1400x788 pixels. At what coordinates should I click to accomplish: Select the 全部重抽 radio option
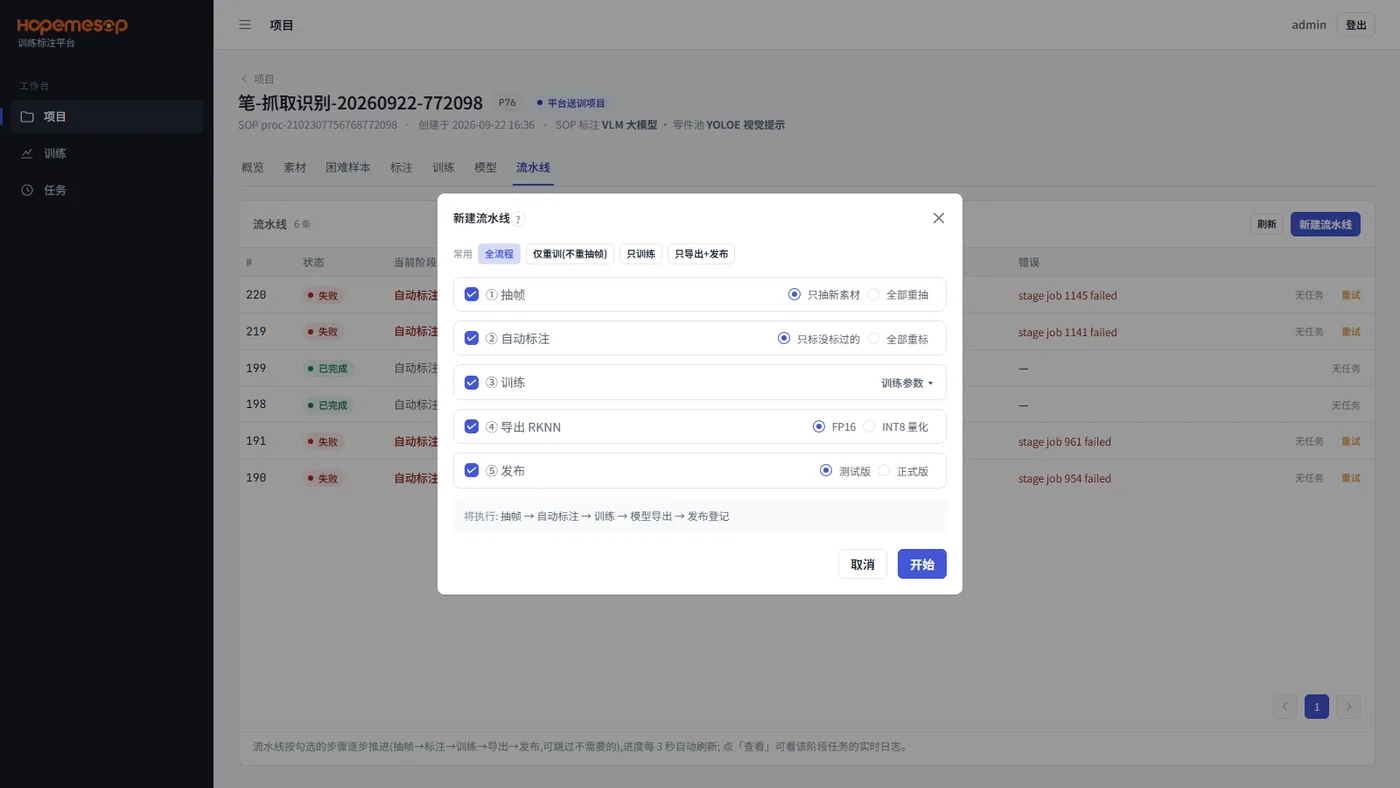(x=898, y=295)
